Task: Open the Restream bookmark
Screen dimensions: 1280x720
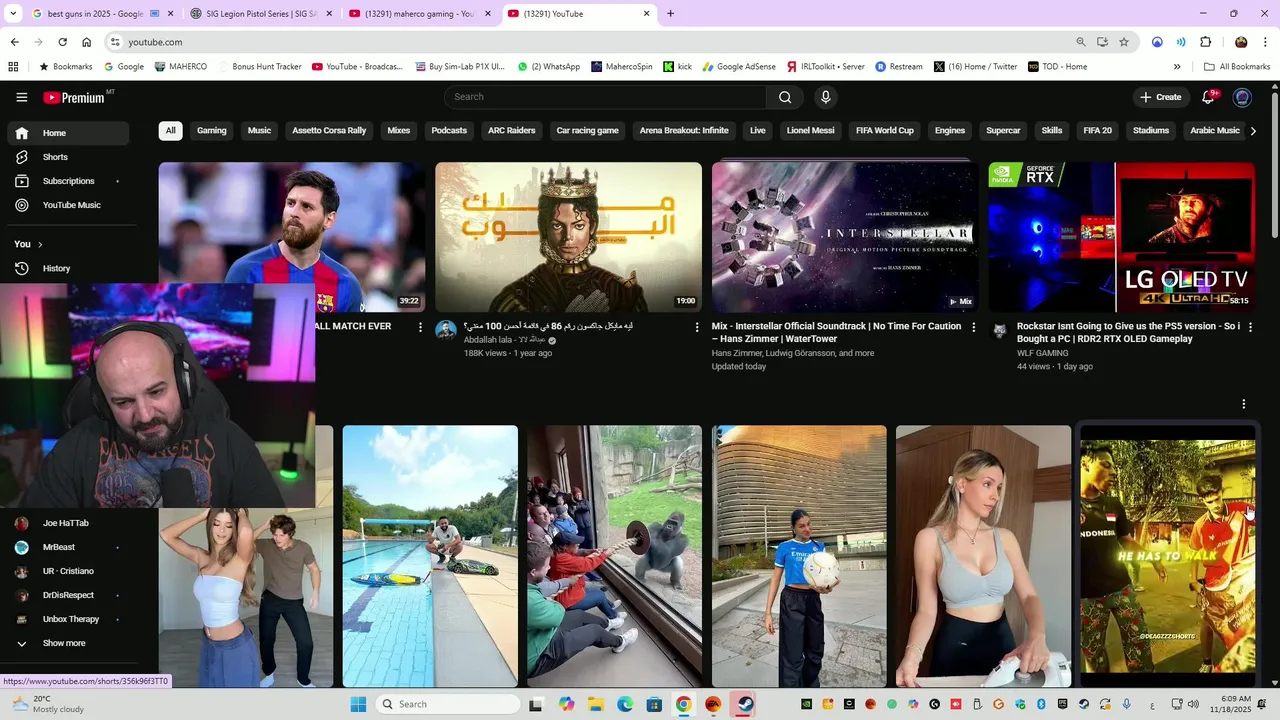Action: (899, 67)
